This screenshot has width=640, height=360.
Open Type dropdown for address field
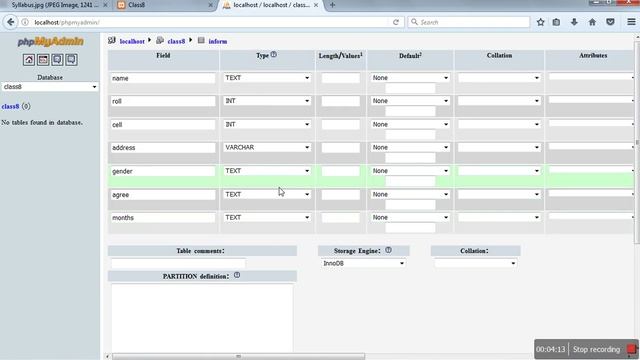click(267, 147)
